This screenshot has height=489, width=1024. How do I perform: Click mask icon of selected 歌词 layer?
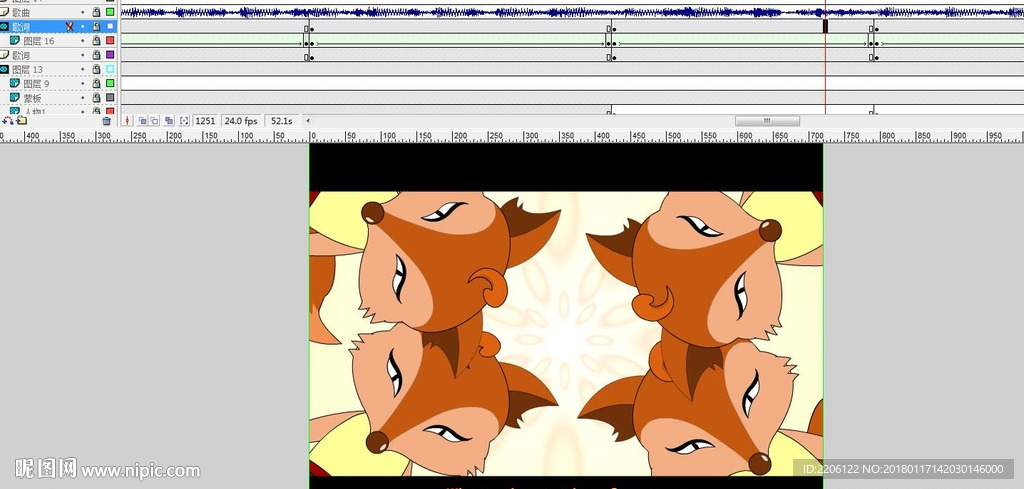5,26
